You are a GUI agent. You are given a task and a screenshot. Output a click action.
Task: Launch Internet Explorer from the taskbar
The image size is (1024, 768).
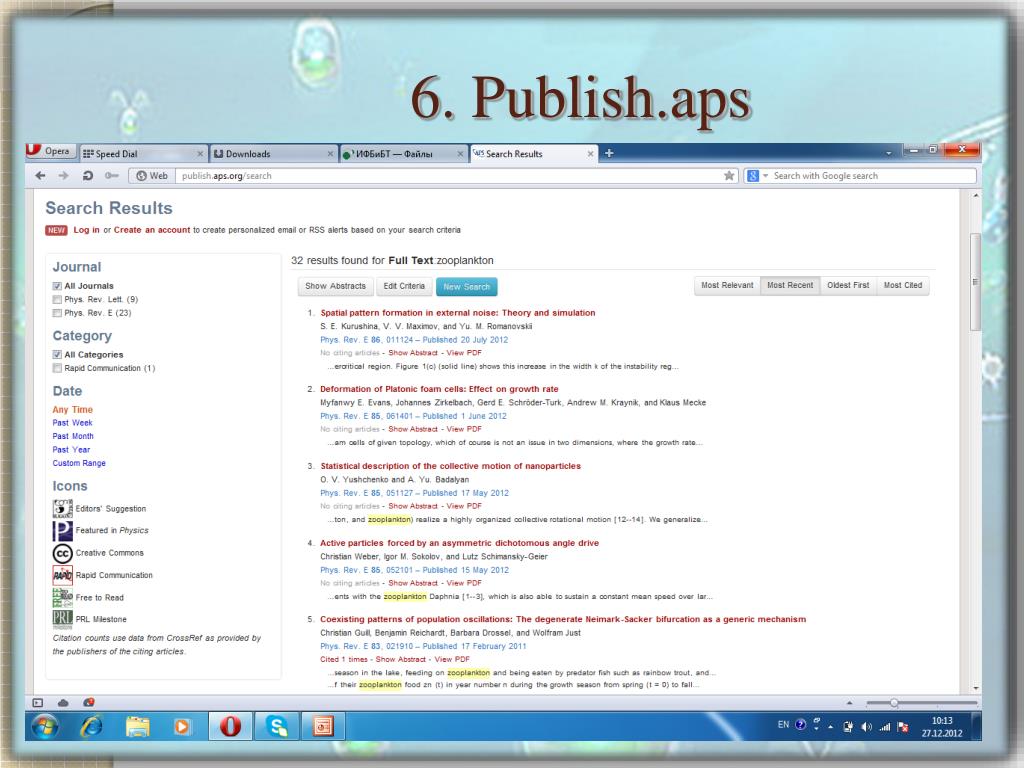91,726
